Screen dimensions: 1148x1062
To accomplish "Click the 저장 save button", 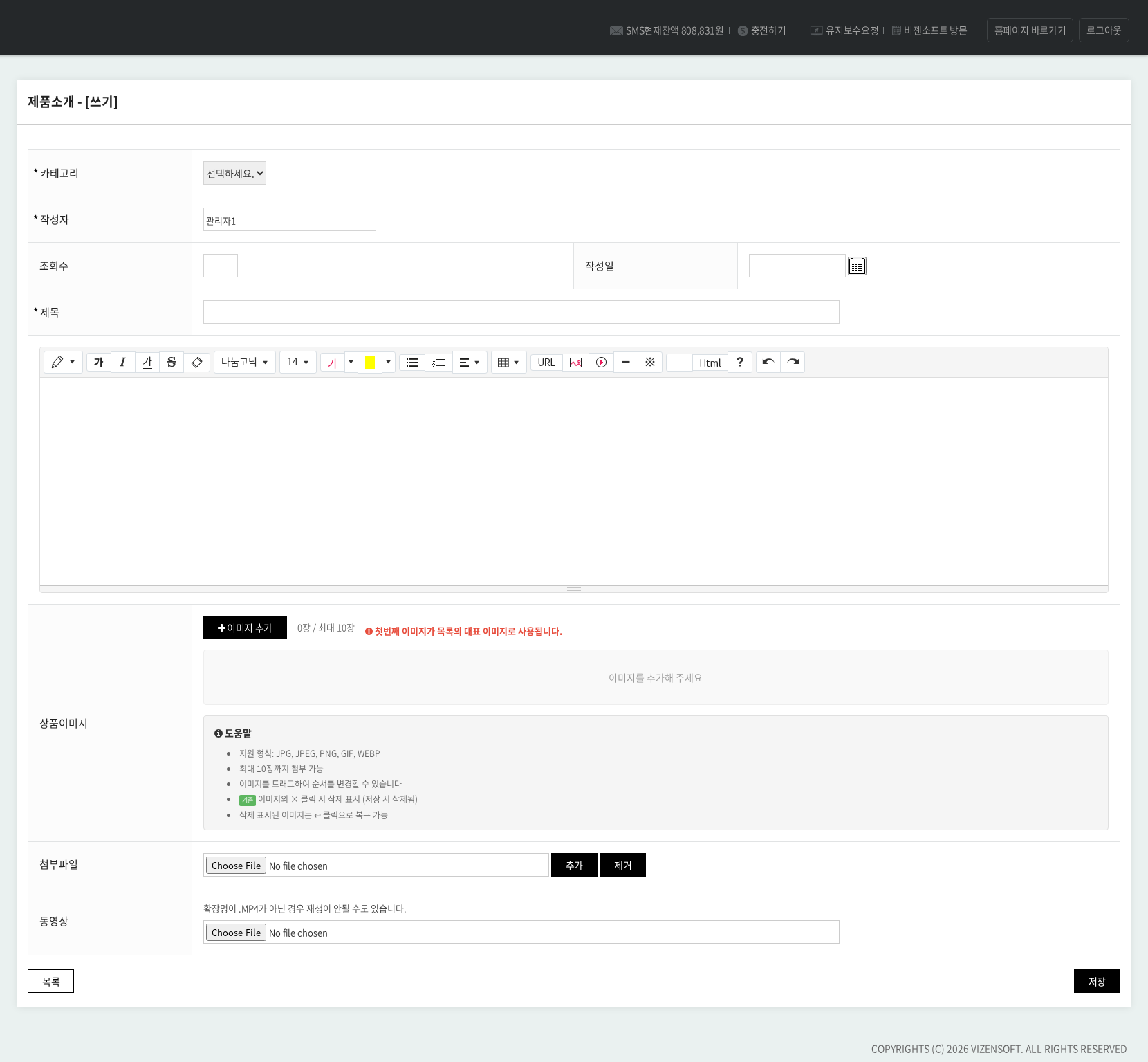I will coord(1096,981).
